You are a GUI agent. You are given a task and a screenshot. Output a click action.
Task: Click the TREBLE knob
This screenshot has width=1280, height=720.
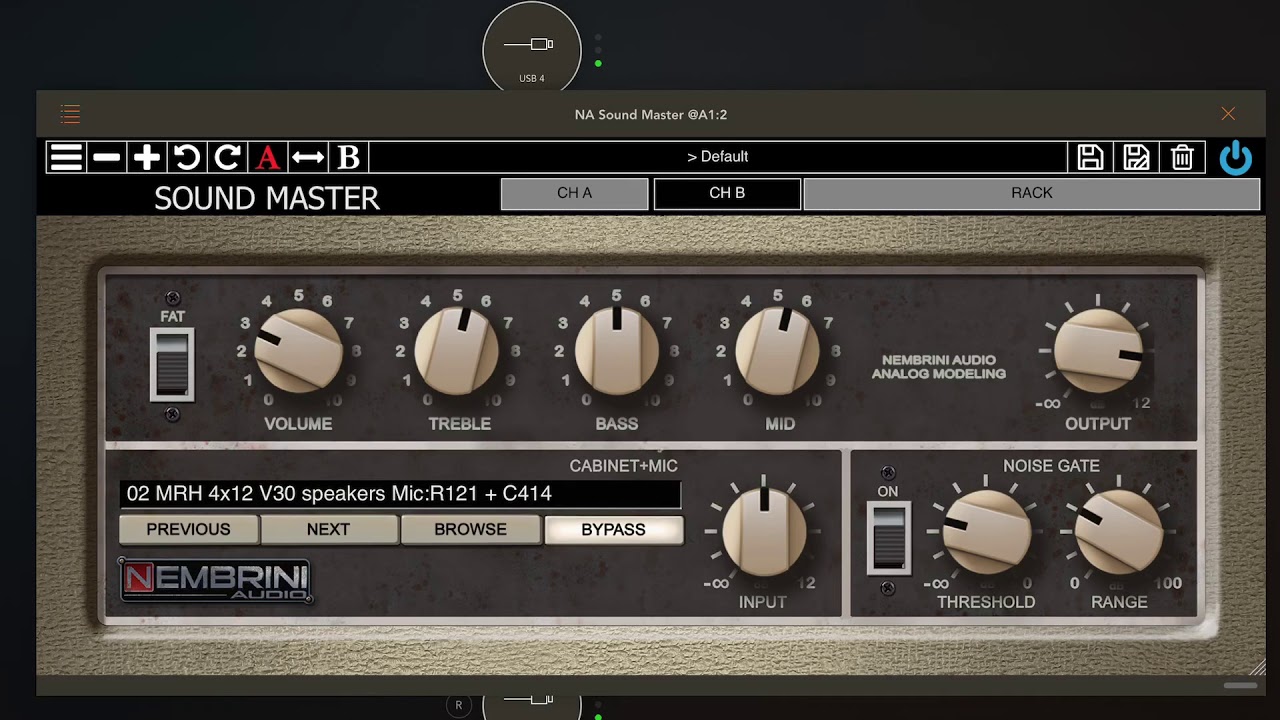pyautogui.click(x=457, y=350)
